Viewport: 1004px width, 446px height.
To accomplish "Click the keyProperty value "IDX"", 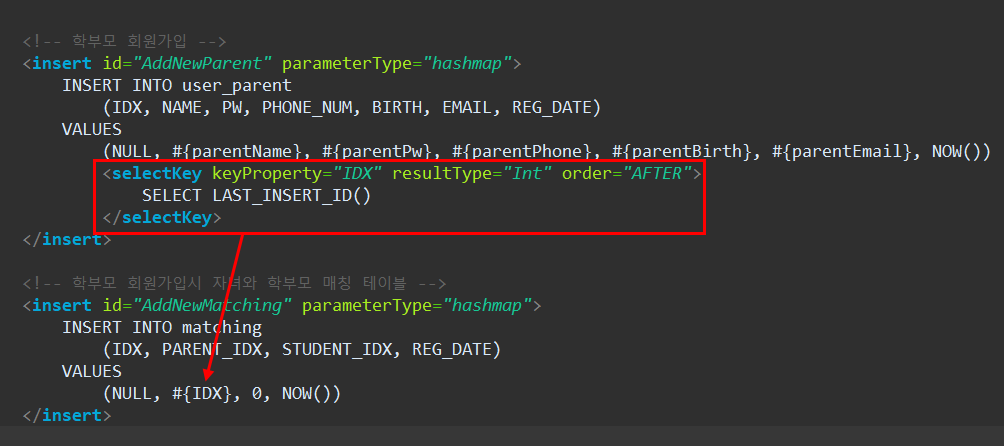I will click(357, 174).
